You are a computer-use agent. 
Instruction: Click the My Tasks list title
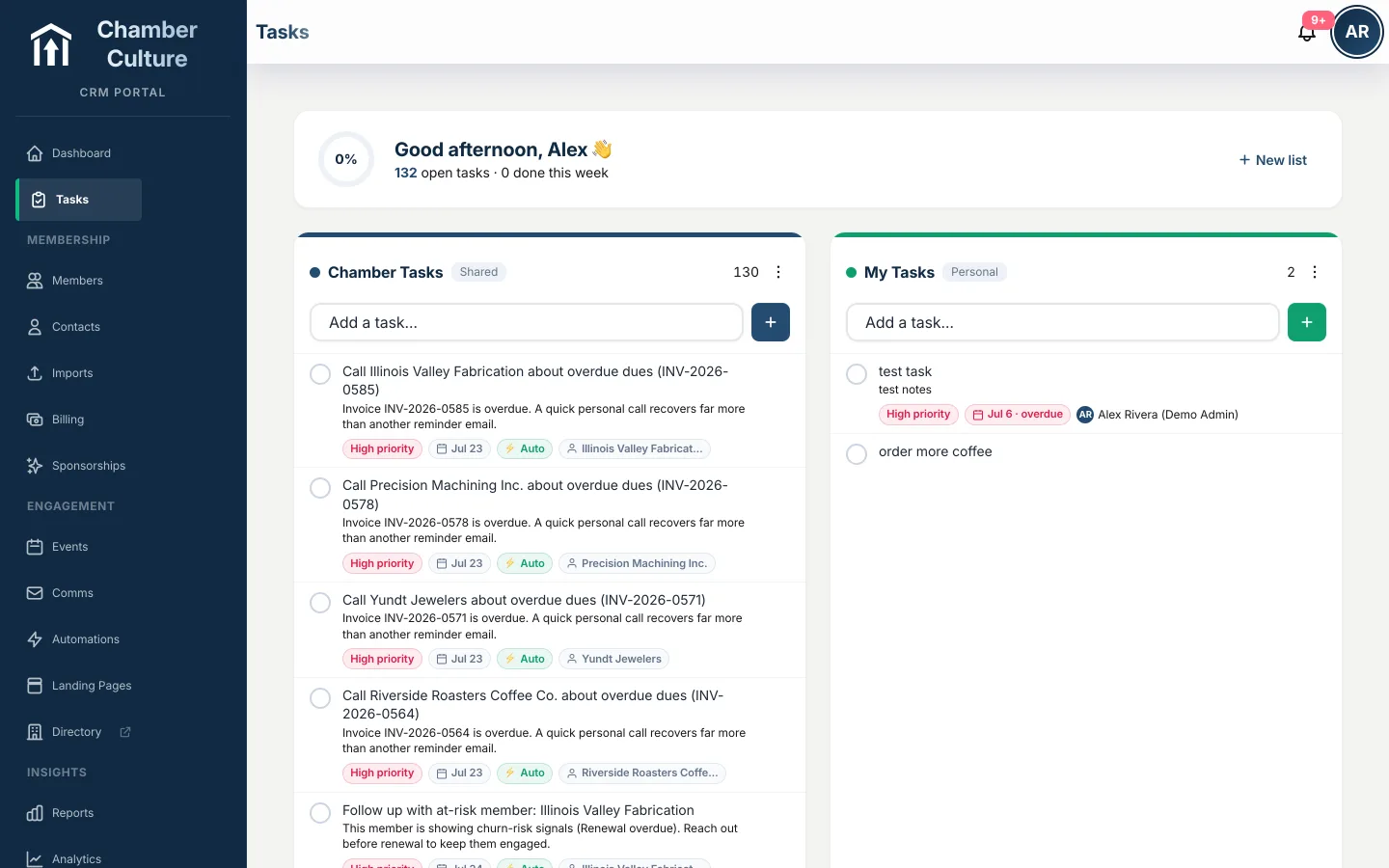[899, 272]
